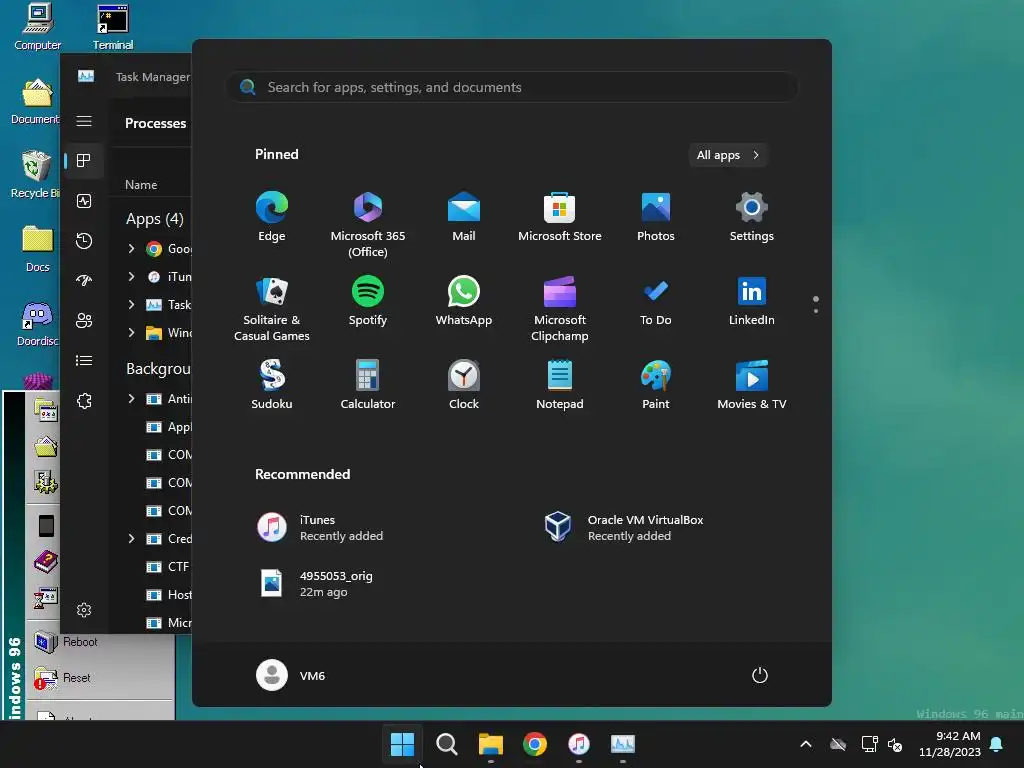Viewport: 1024px width, 768px height.
Task: Open App history tab in Task Manager
Action: 84,241
